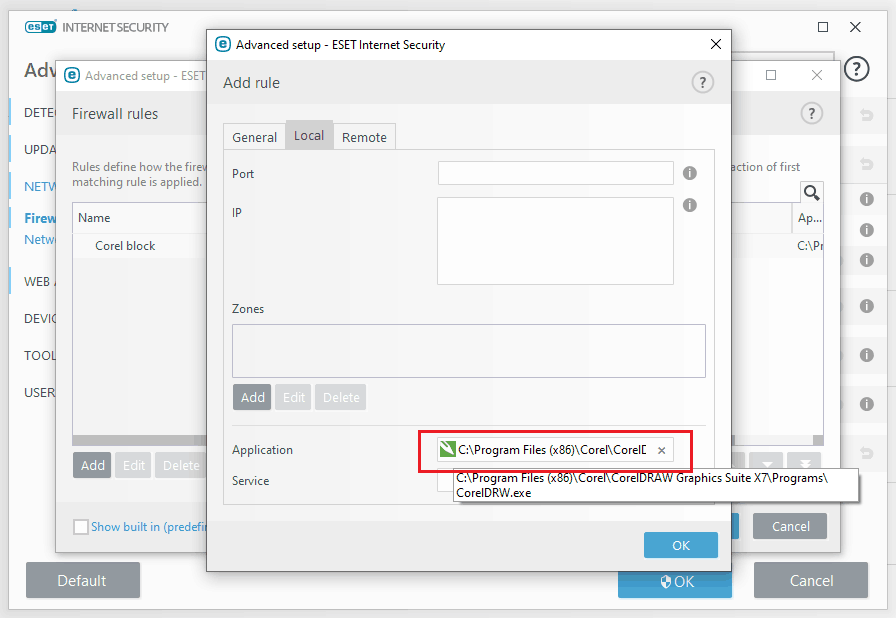Click the info icon next to IP field
The height and width of the screenshot is (618, 896).
(690, 204)
